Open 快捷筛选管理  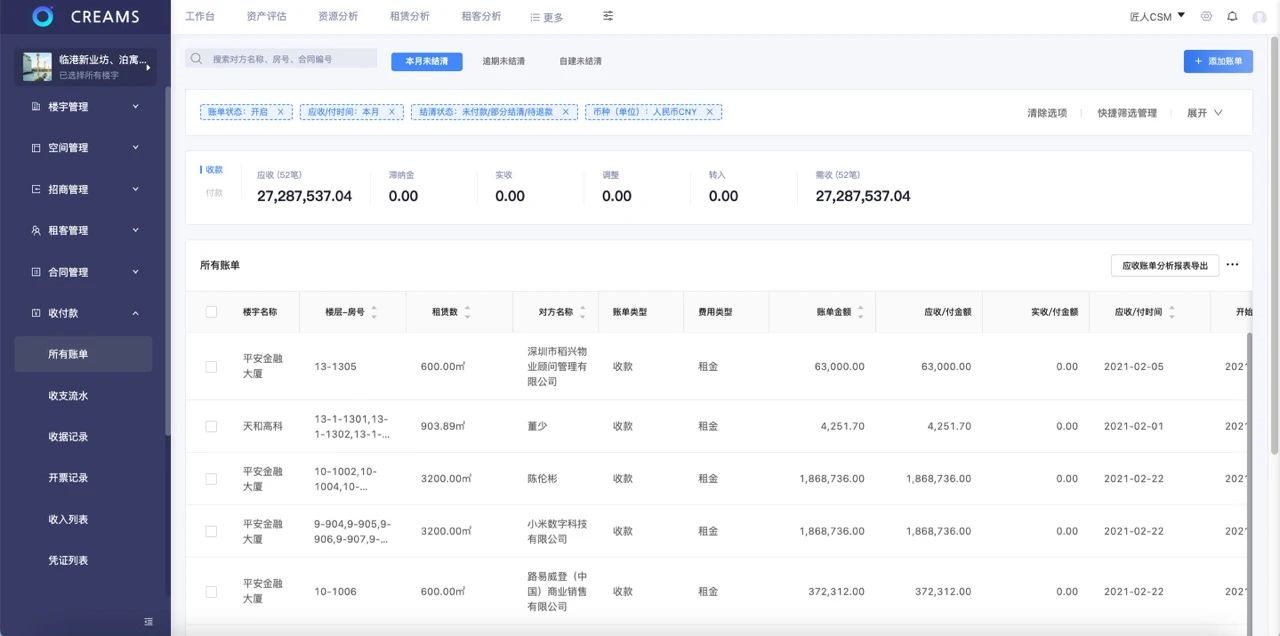click(1127, 113)
